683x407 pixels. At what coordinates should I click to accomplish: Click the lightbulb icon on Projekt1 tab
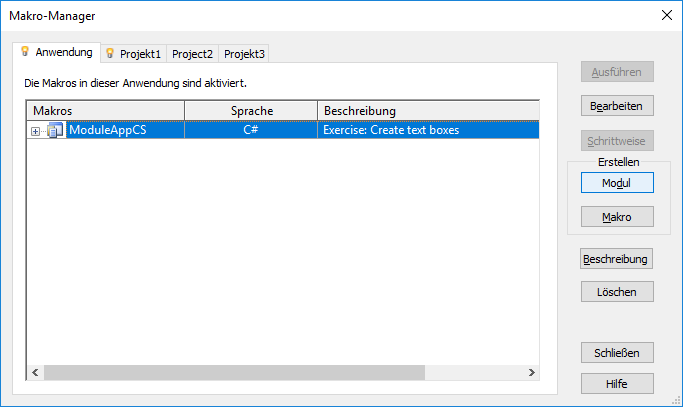coord(110,53)
